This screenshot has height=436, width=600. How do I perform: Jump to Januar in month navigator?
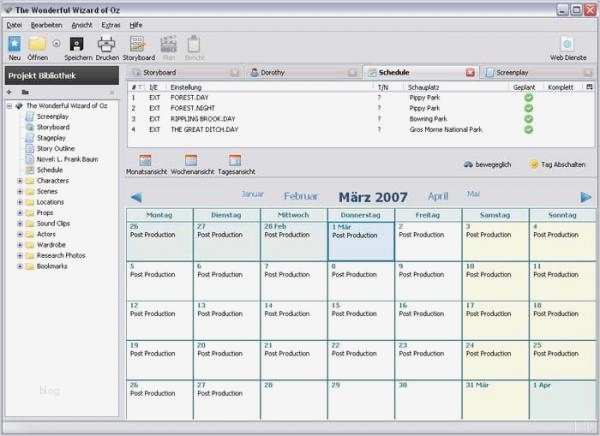(x=253, y=194)
